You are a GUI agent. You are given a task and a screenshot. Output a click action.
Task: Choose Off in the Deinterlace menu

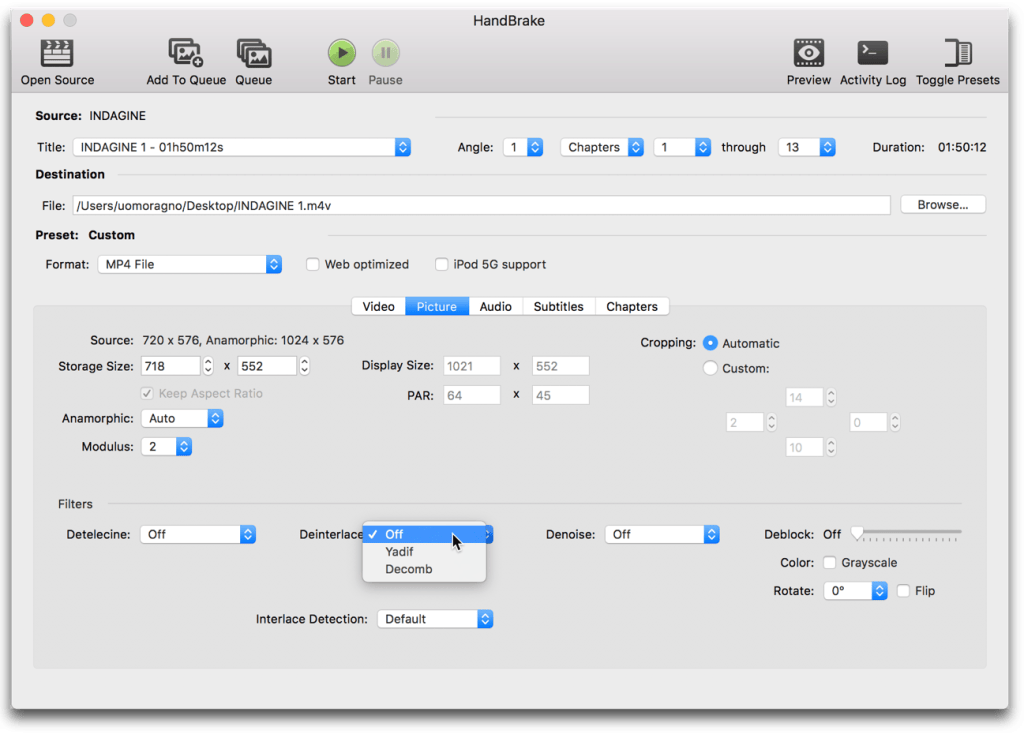(424, 534)
